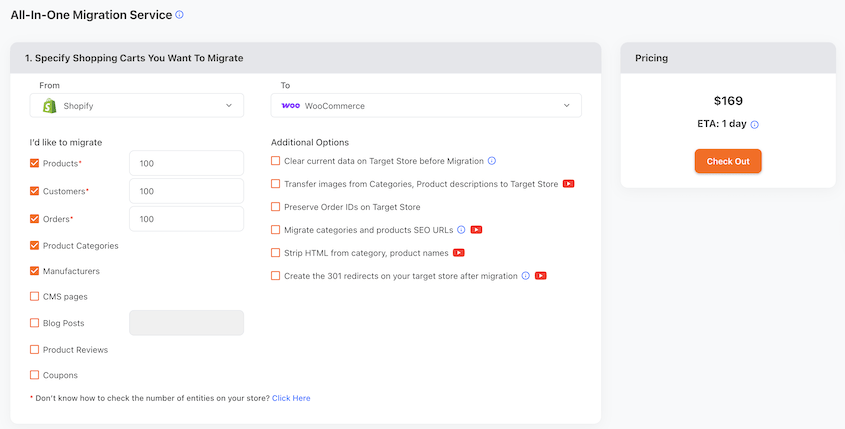The image size is (845, 429).
Task: Toggle the Product Reviews checkbox
Action: (35, 350)
